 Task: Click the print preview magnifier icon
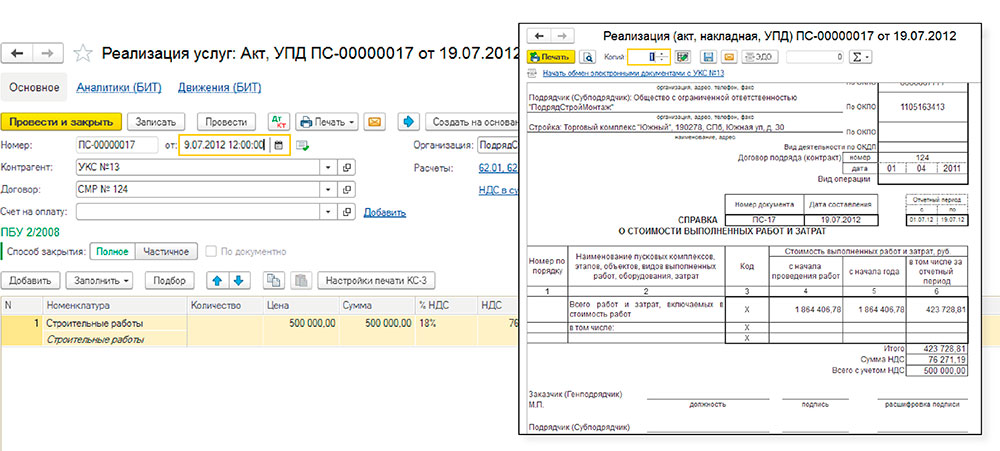coord(588,57)
